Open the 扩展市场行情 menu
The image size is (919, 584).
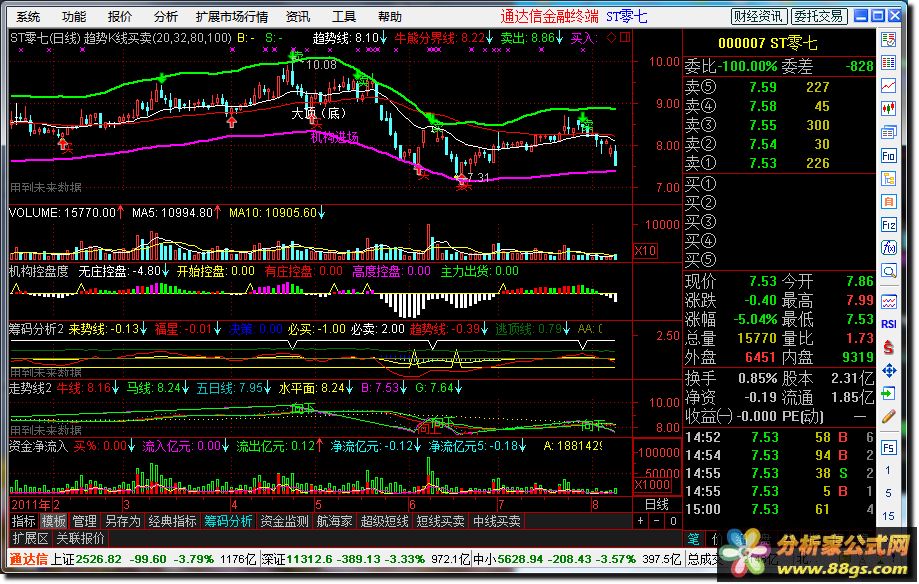point(232,16)
